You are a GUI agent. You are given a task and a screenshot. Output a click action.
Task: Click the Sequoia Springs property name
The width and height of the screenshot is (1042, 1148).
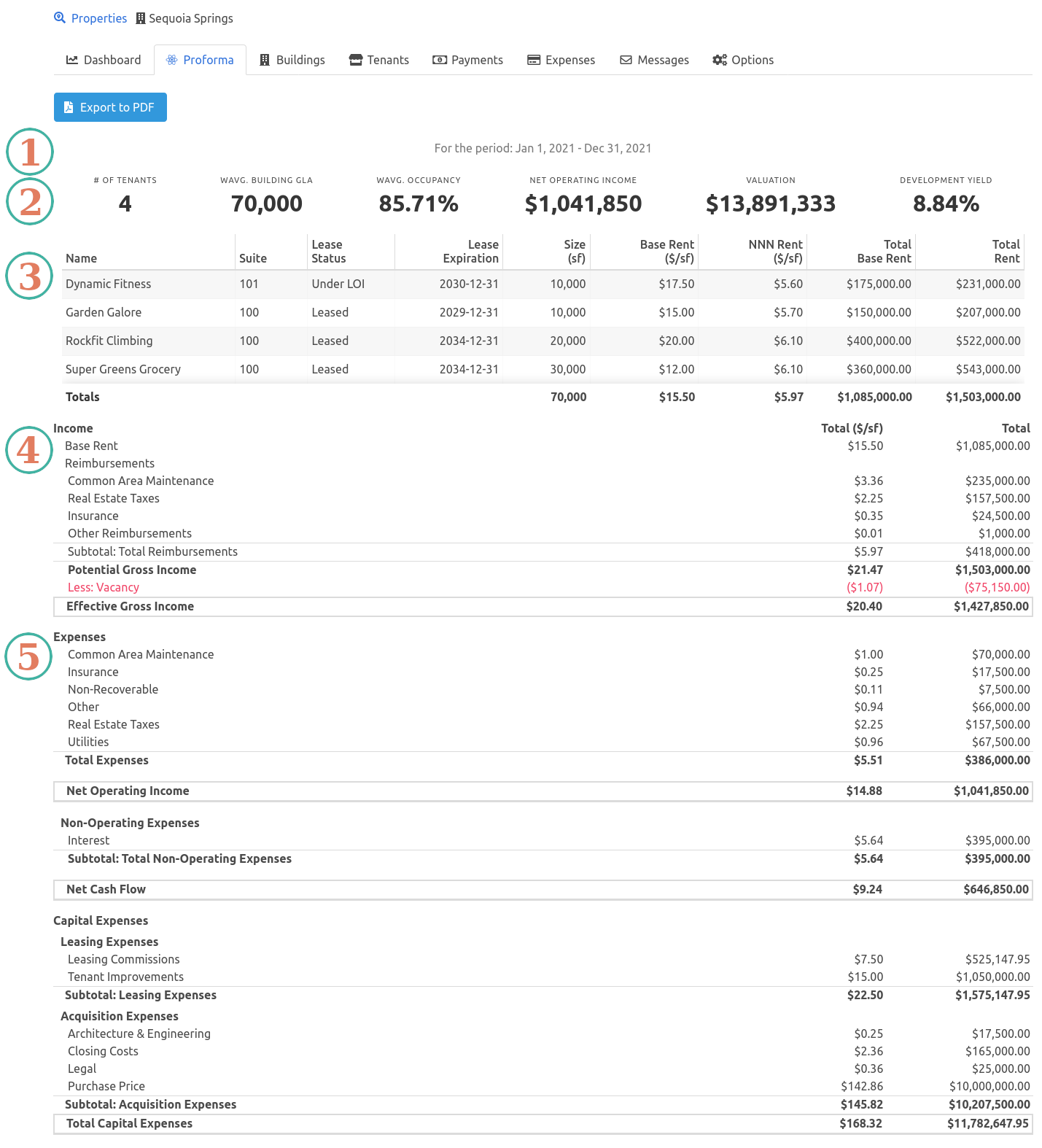[191, 18]
